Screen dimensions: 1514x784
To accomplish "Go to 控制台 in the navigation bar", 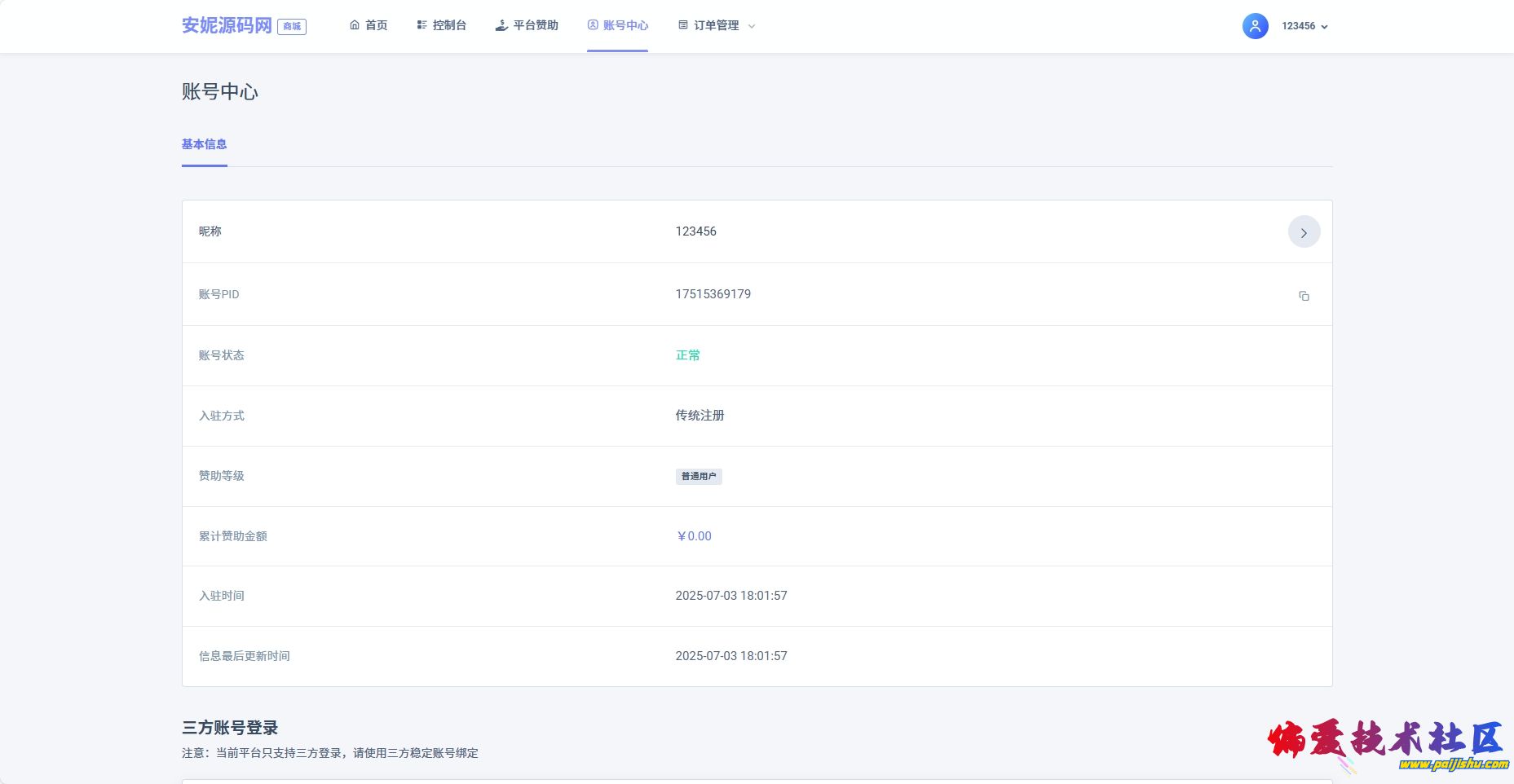I will pos(449,25).
